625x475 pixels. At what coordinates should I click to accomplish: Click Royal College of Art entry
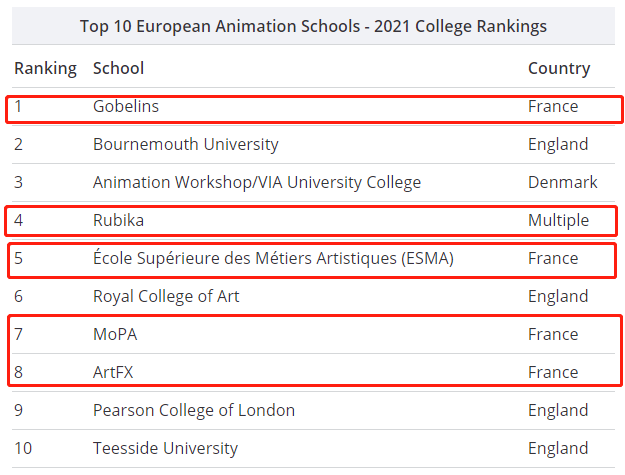166,296
